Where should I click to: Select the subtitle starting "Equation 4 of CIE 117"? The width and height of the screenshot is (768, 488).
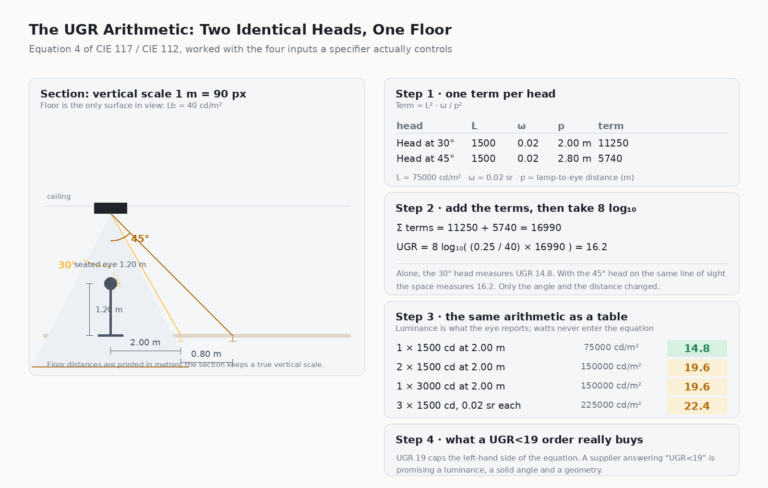tap(240, 49)
